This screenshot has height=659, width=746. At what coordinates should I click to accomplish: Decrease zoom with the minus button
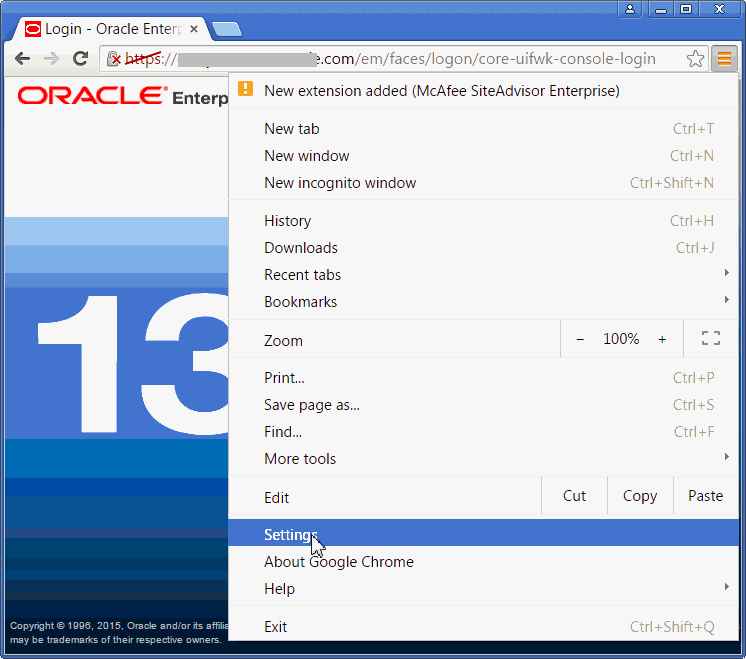[x=580, y=339]
